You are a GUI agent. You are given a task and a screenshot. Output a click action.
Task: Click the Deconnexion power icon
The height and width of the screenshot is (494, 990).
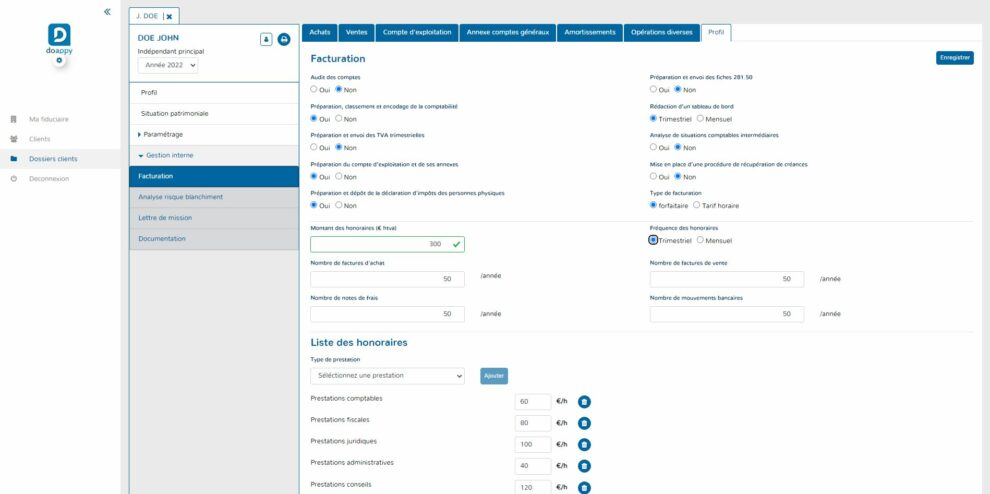(13, 179)
